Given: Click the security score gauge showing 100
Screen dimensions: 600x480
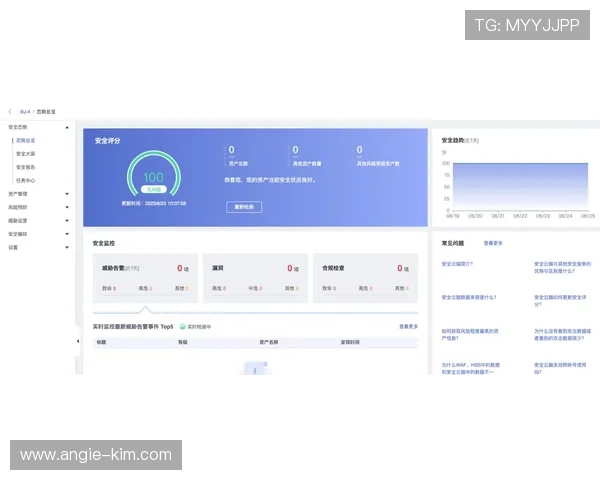Looking at the screenshot, I should point(153,177).
